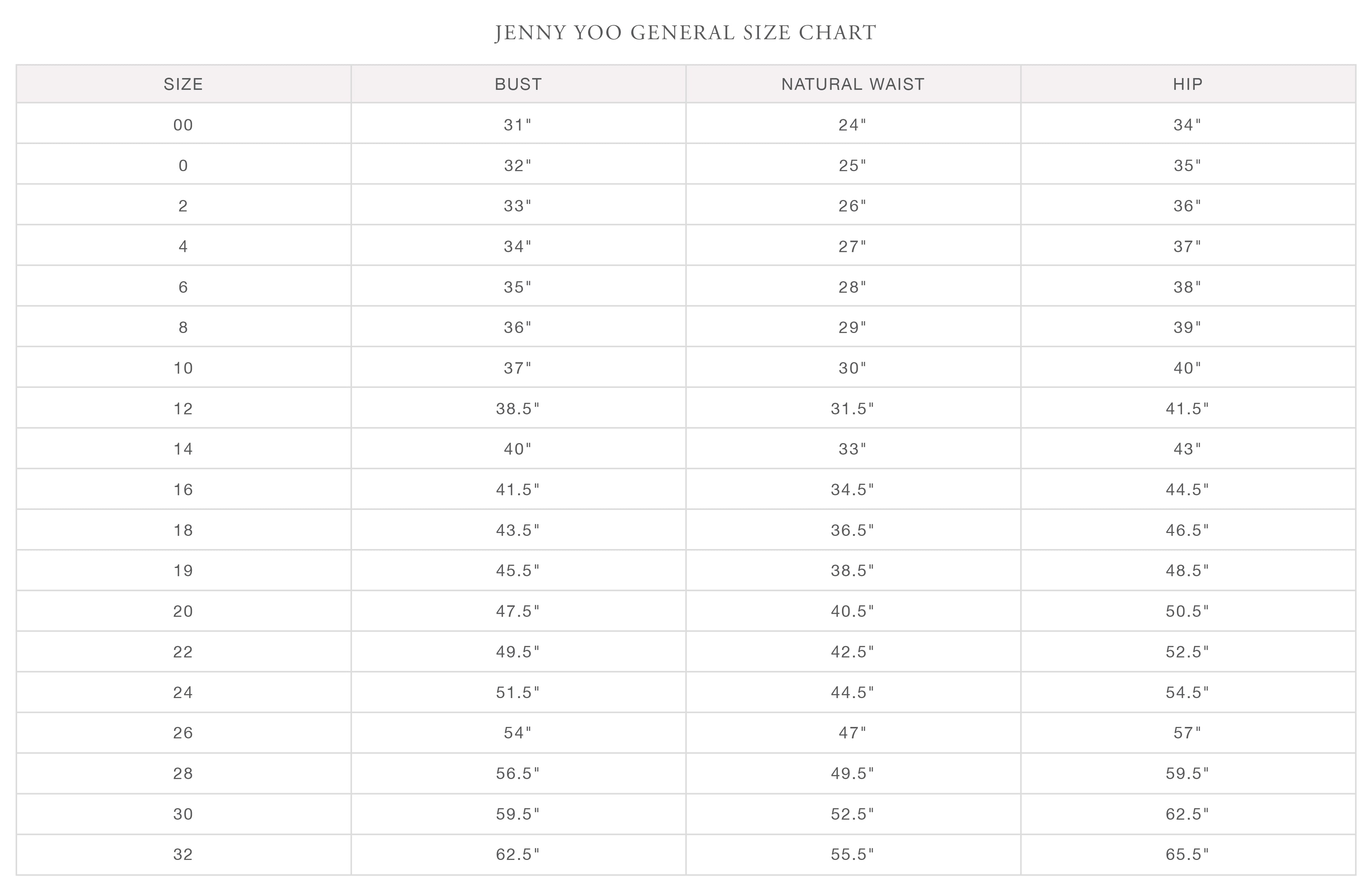The width and height of the screenshot is (1372, 892).
Task: Select the size 00 row label
Action: click(x=183, y=125)
